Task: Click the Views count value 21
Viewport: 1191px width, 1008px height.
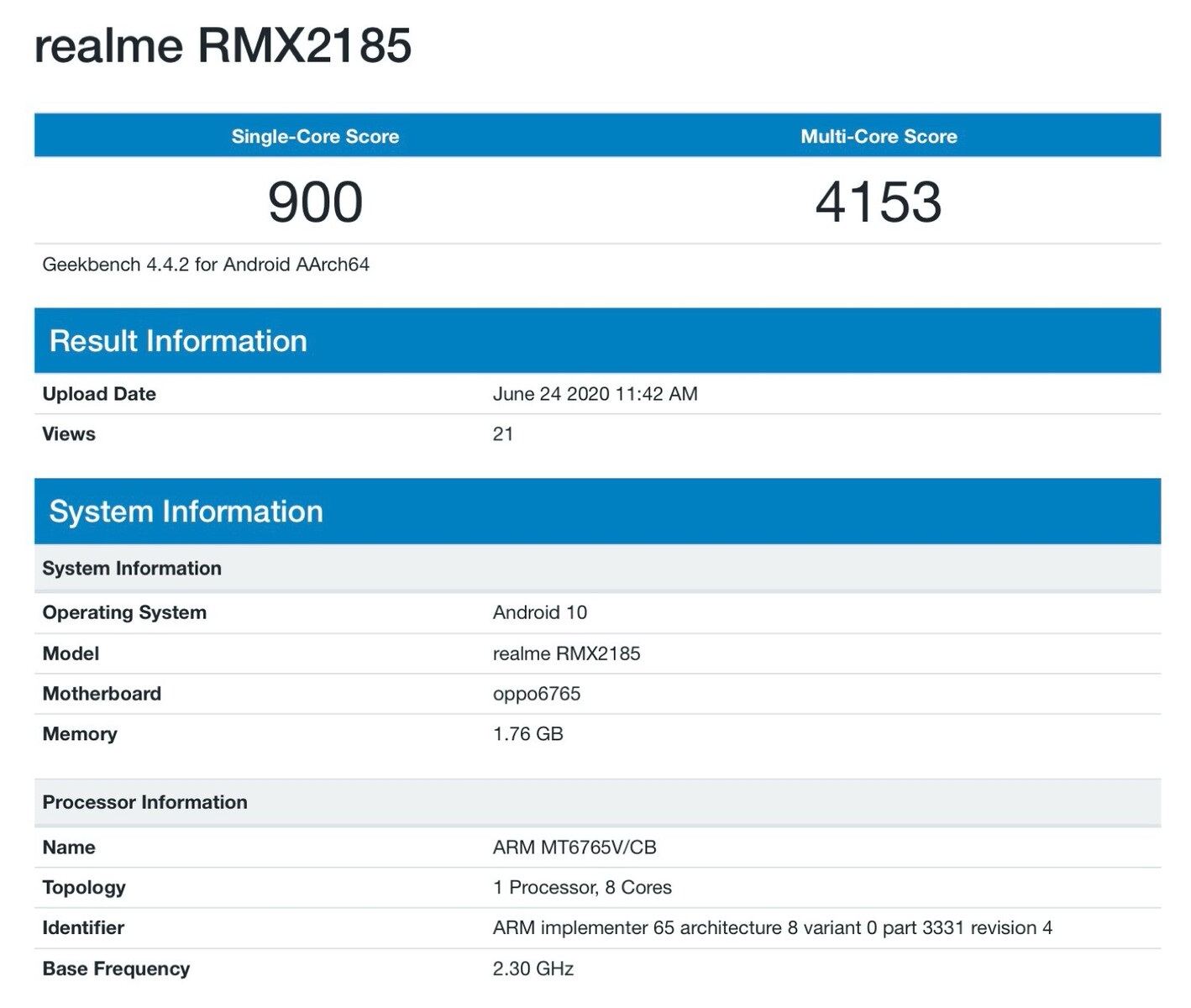Action: click(502, 434)
